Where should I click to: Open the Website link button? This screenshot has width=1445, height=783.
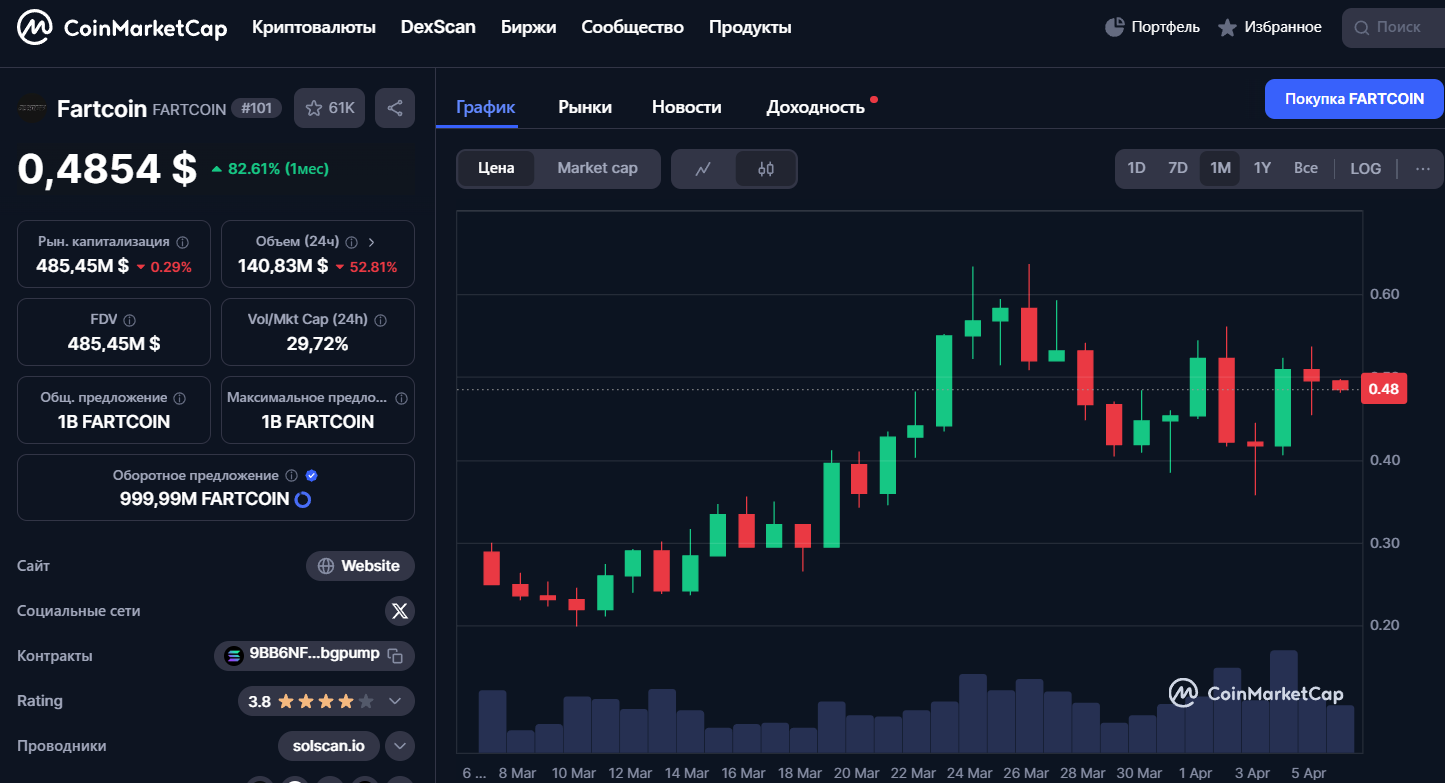pyautogui.click(x=360, y=566)
